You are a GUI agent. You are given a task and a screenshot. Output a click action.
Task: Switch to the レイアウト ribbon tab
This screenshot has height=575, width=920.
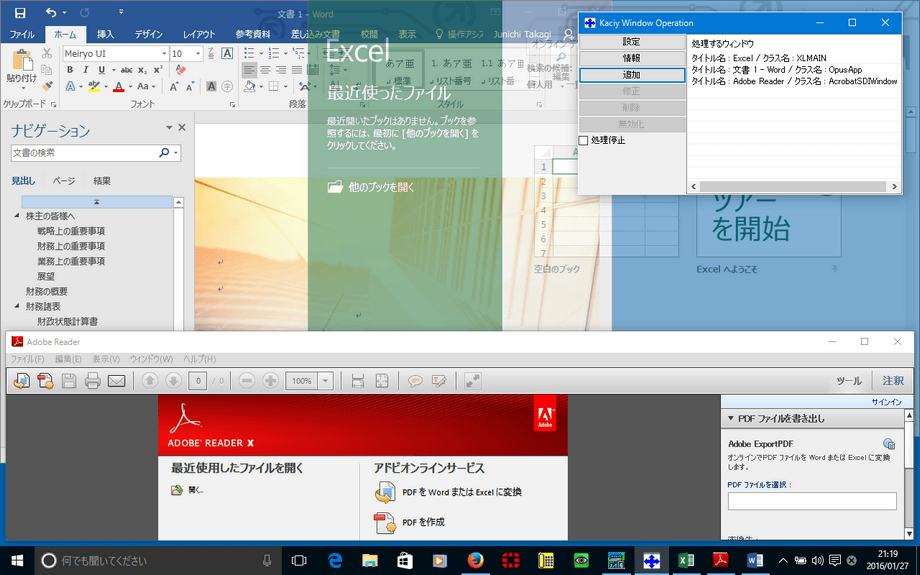coord(199,34)
